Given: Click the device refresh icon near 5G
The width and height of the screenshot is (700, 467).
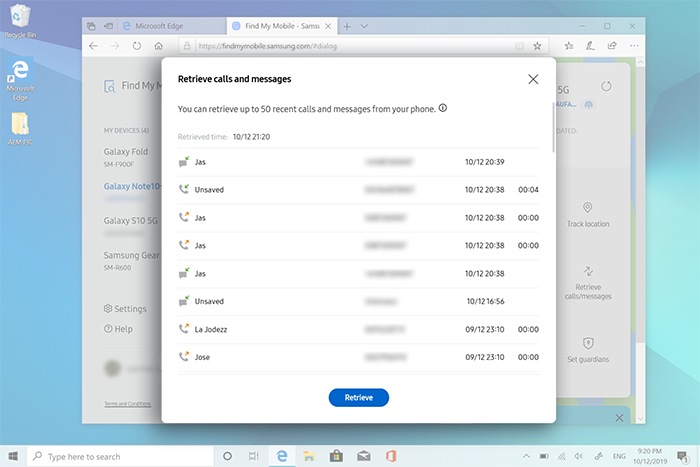Looking at the screenshot, I should coord(606,86).
